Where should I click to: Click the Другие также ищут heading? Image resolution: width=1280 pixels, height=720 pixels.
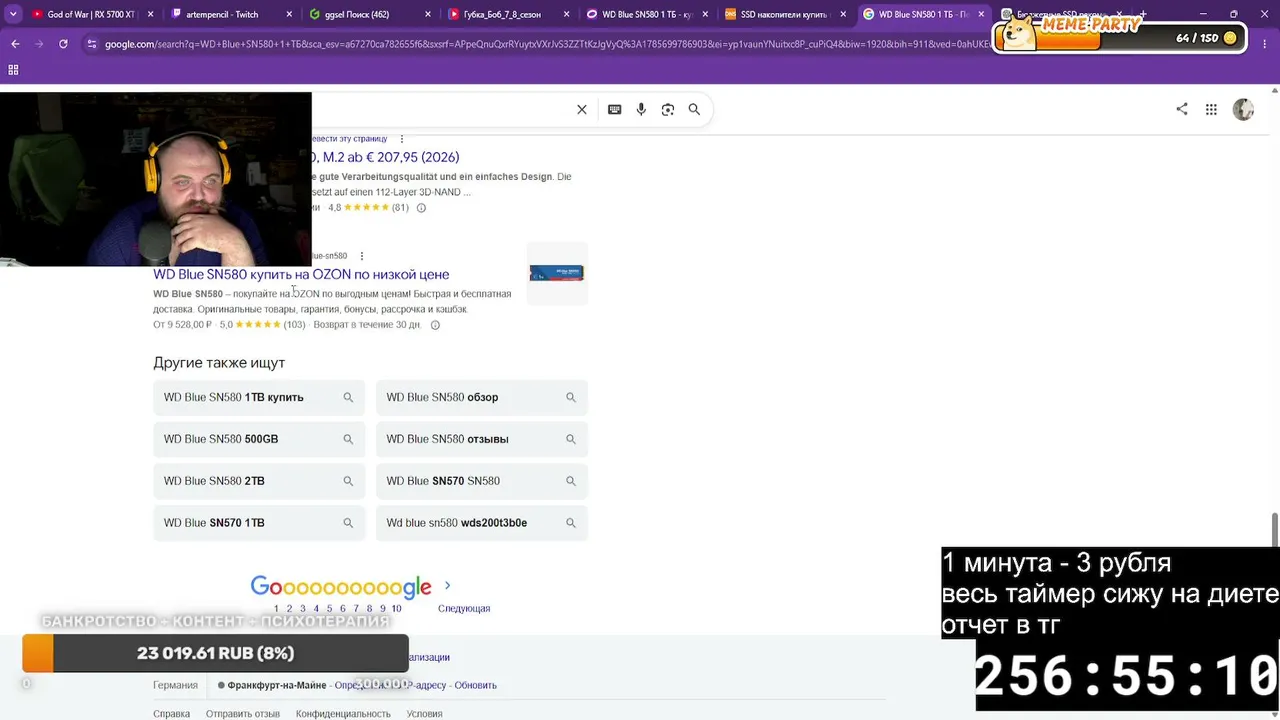[x=219, y=363]
